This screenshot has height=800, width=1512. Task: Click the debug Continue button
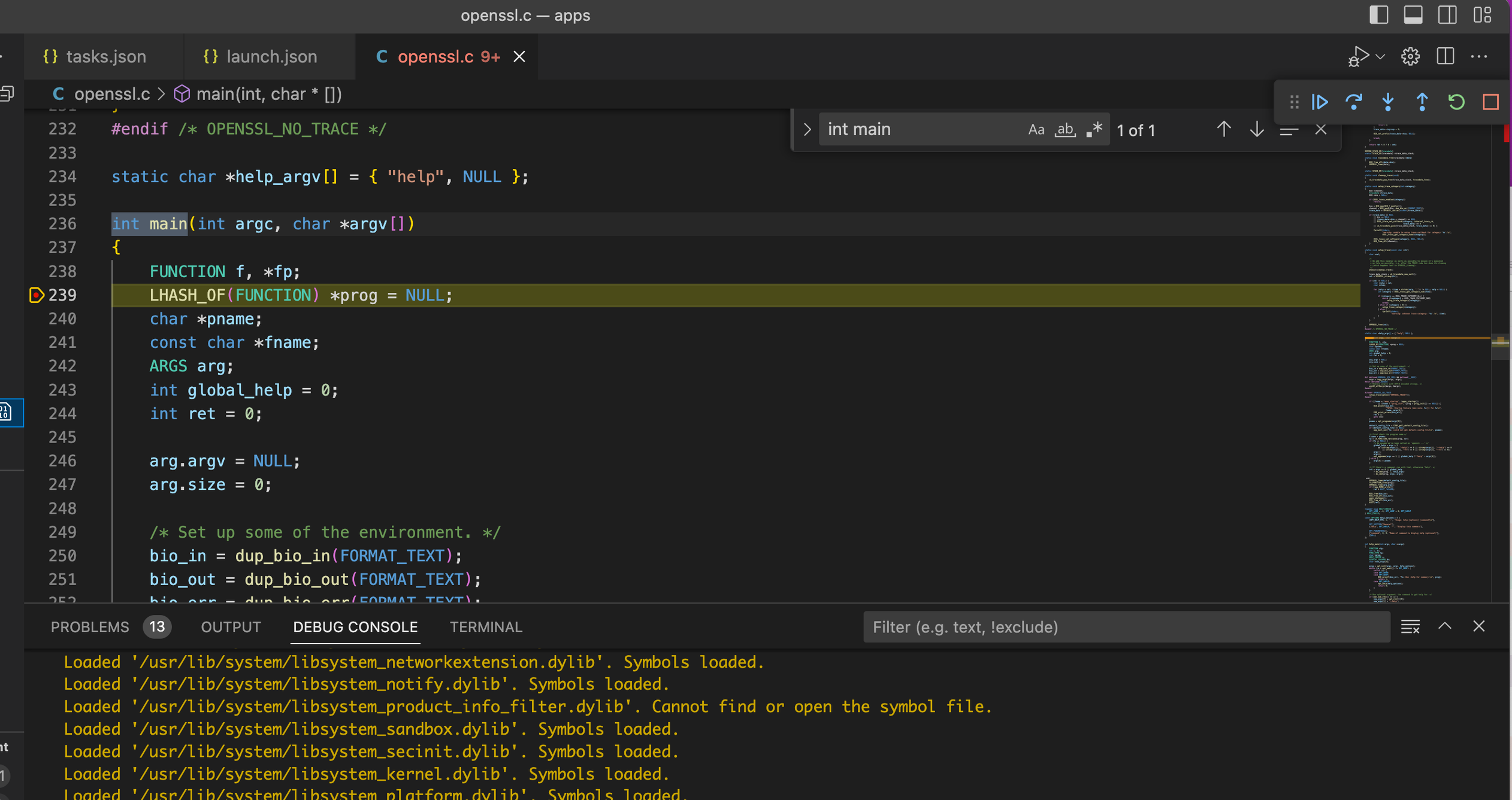pyautogui.click(x=1320, y=102)
